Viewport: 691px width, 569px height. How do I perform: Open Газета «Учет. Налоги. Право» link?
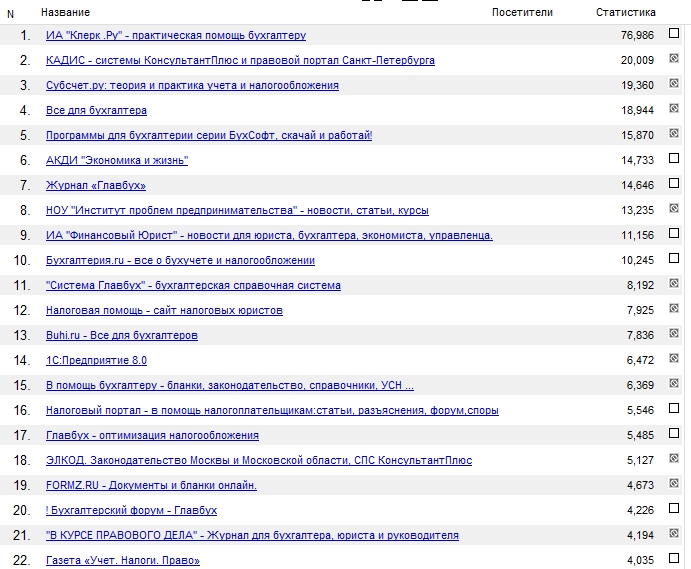123,561
